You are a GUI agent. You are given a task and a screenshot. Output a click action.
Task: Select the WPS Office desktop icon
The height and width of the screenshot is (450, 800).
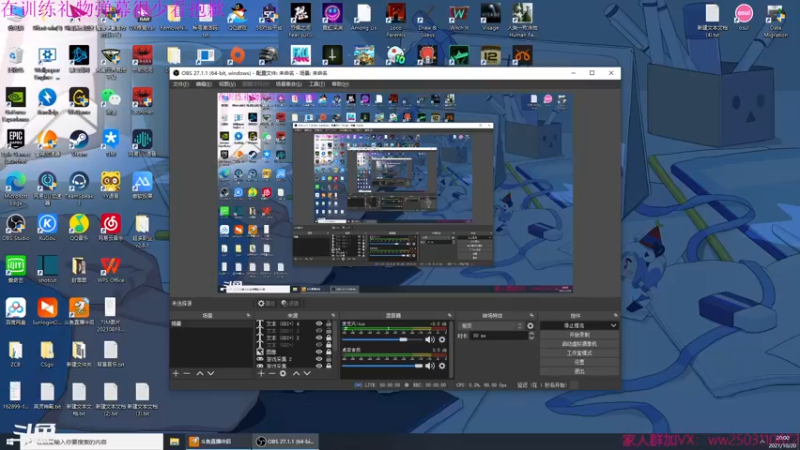[110, 269]
